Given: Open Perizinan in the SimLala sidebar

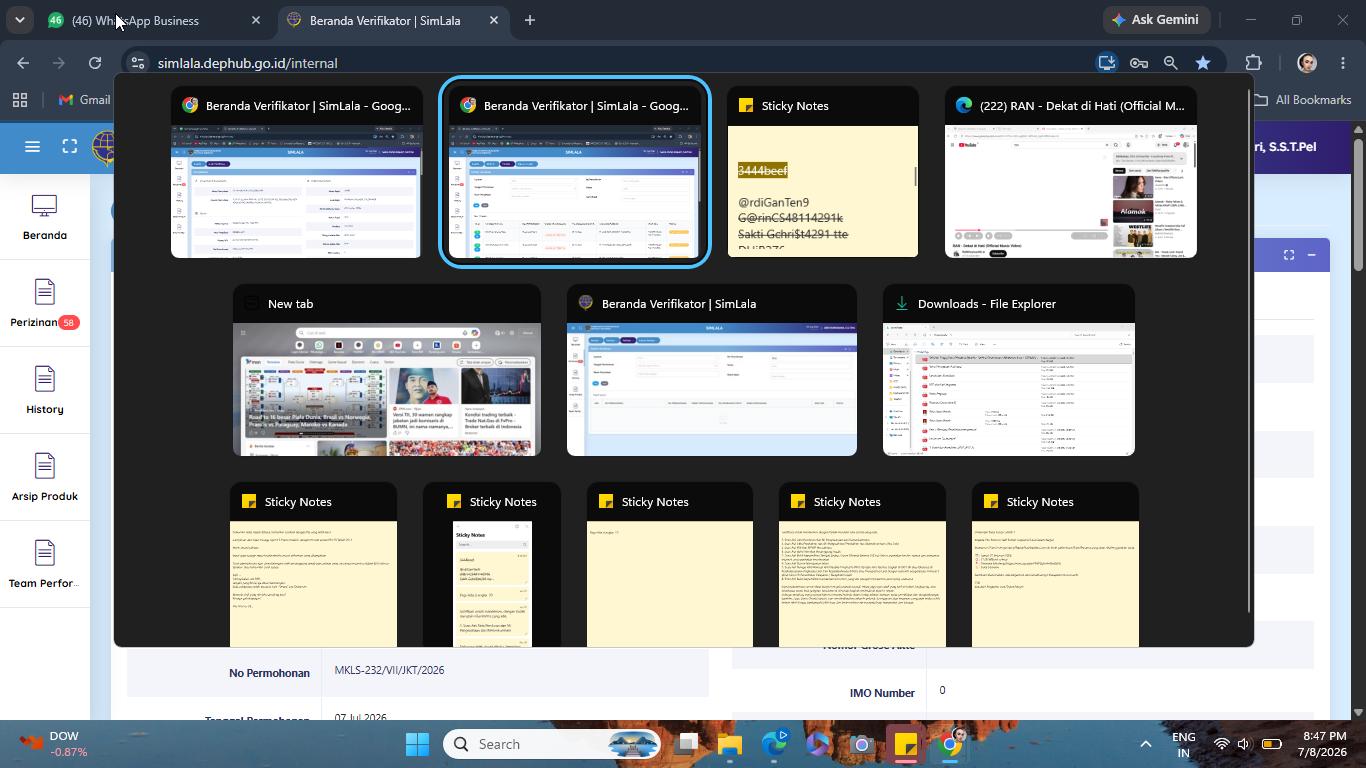Looking at the screenshot, I should coord(45,305).
